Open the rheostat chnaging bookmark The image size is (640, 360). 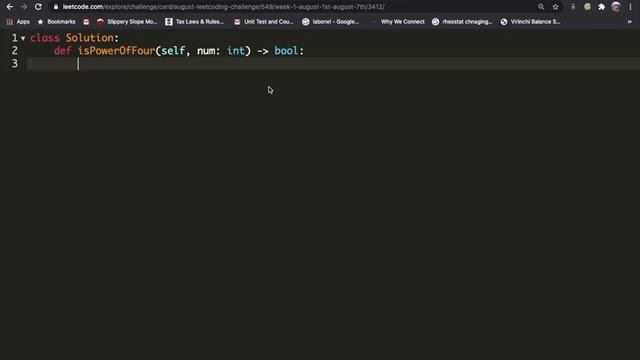tap(462, 22)
